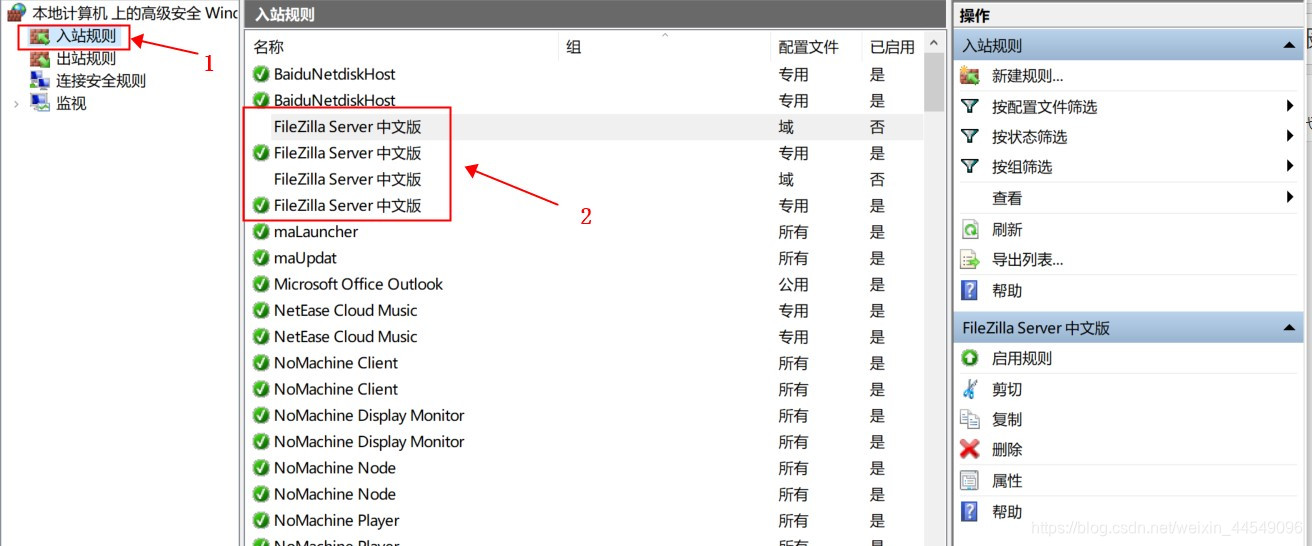Sort by the 已启用 column header
The width and height of the screenshot is (1312, 546).
point(893,47)
